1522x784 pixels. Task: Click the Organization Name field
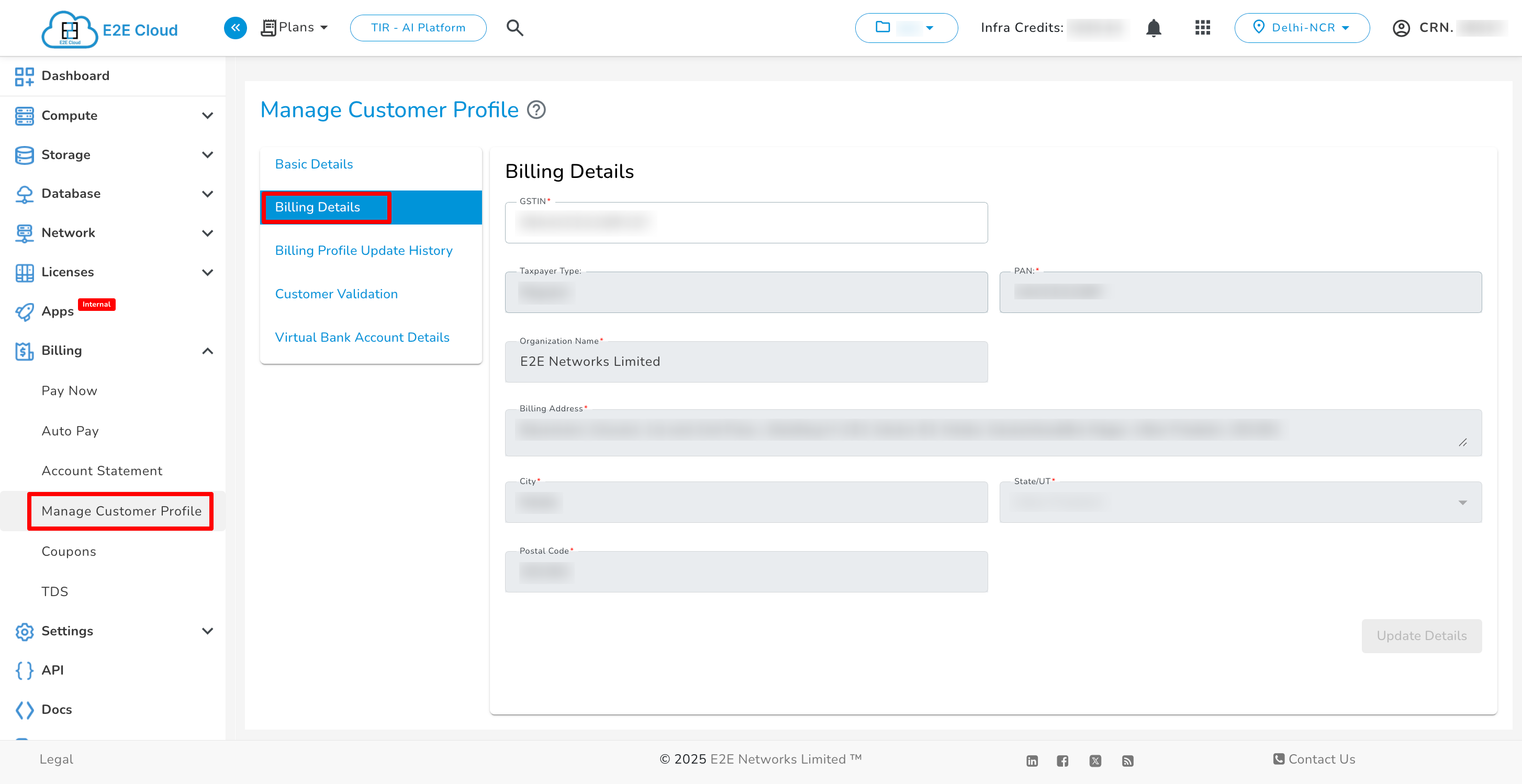click(746, 362)
